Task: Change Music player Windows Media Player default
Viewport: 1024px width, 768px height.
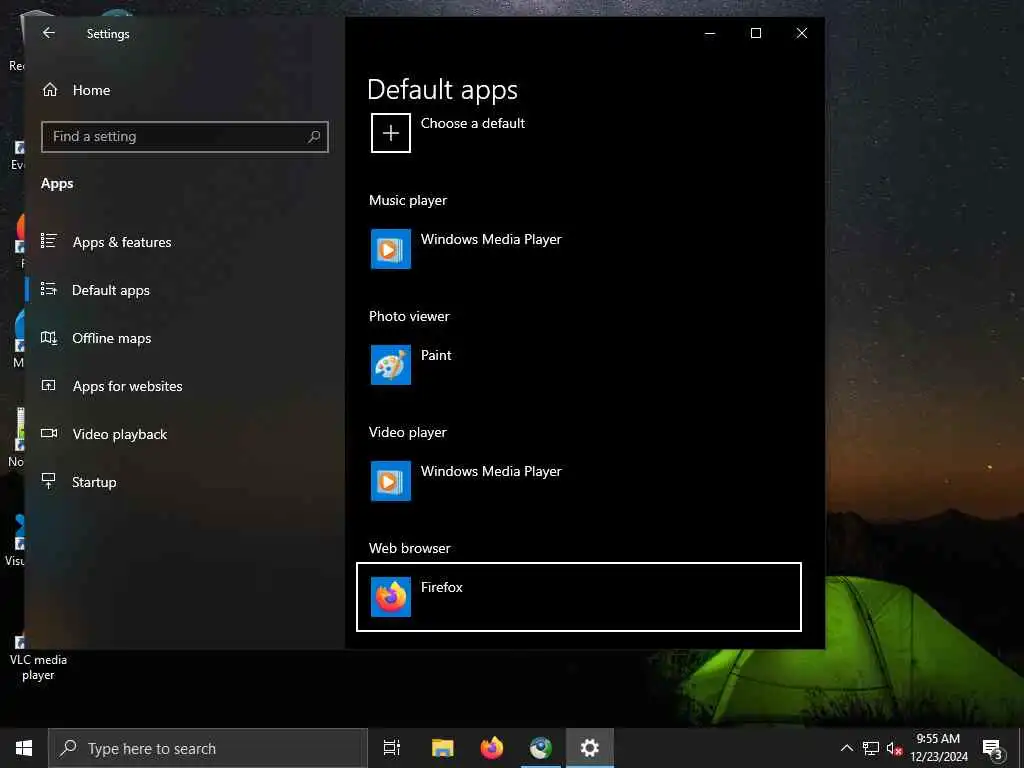Action: pos(579,249)
